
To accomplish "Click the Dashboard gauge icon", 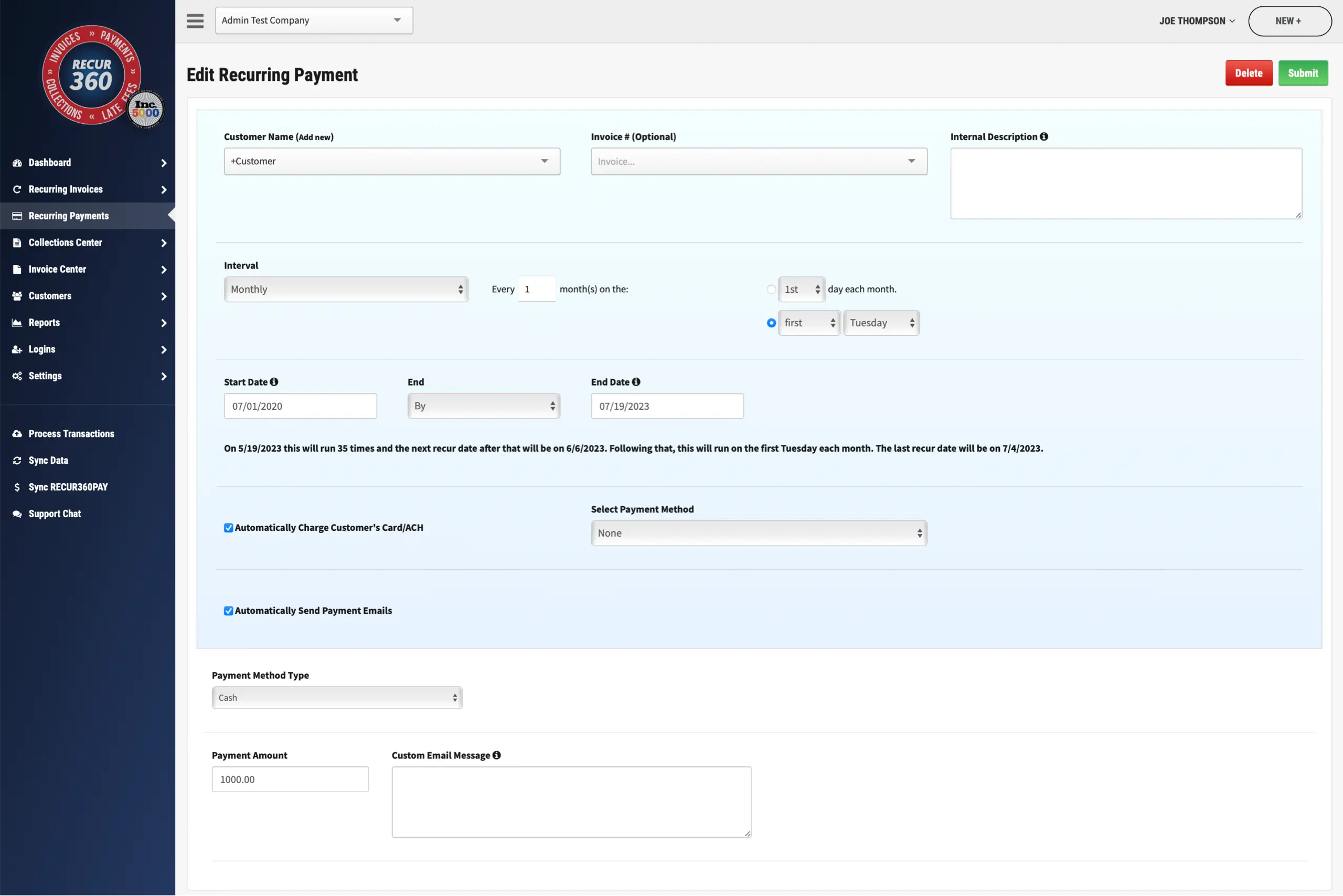I will (x=17, y=163).
